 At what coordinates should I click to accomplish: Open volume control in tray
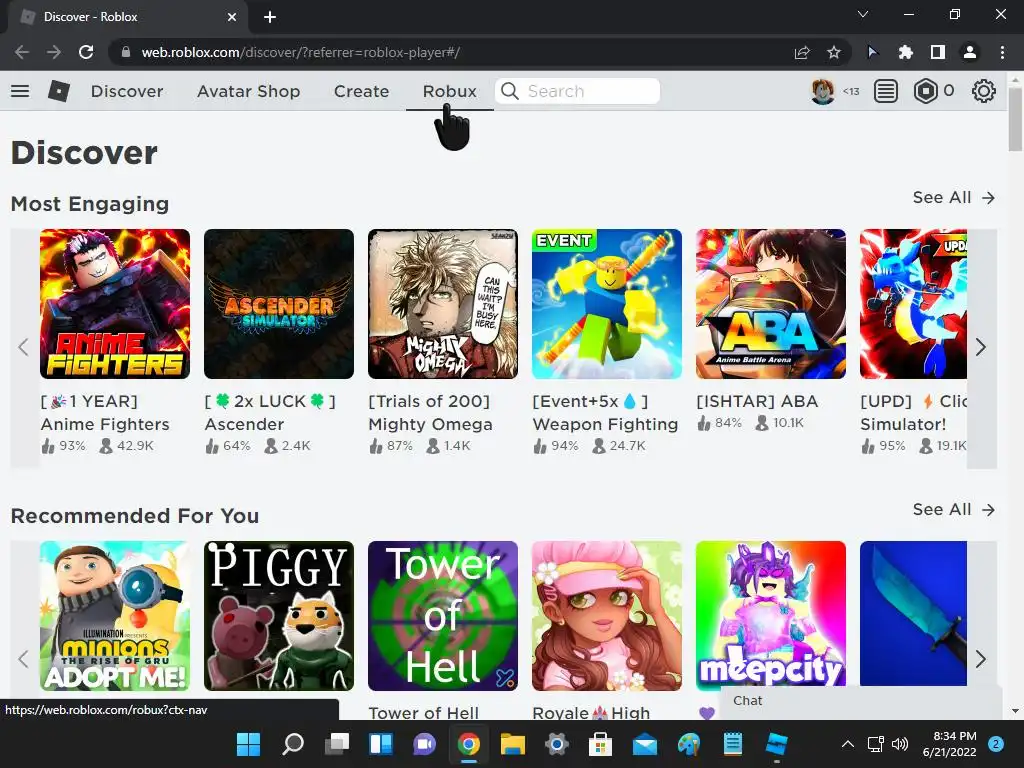click(900, 744)
